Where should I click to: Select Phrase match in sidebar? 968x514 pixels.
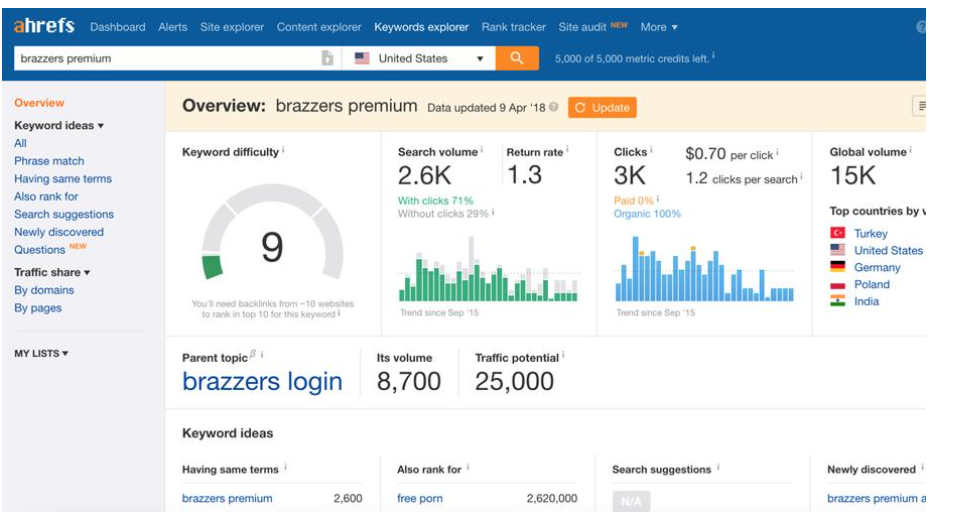click(x=49, y=161)
